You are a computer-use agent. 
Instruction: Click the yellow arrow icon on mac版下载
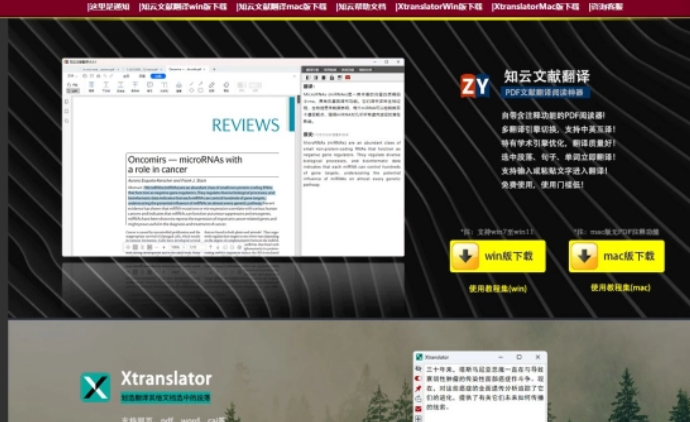584,256
